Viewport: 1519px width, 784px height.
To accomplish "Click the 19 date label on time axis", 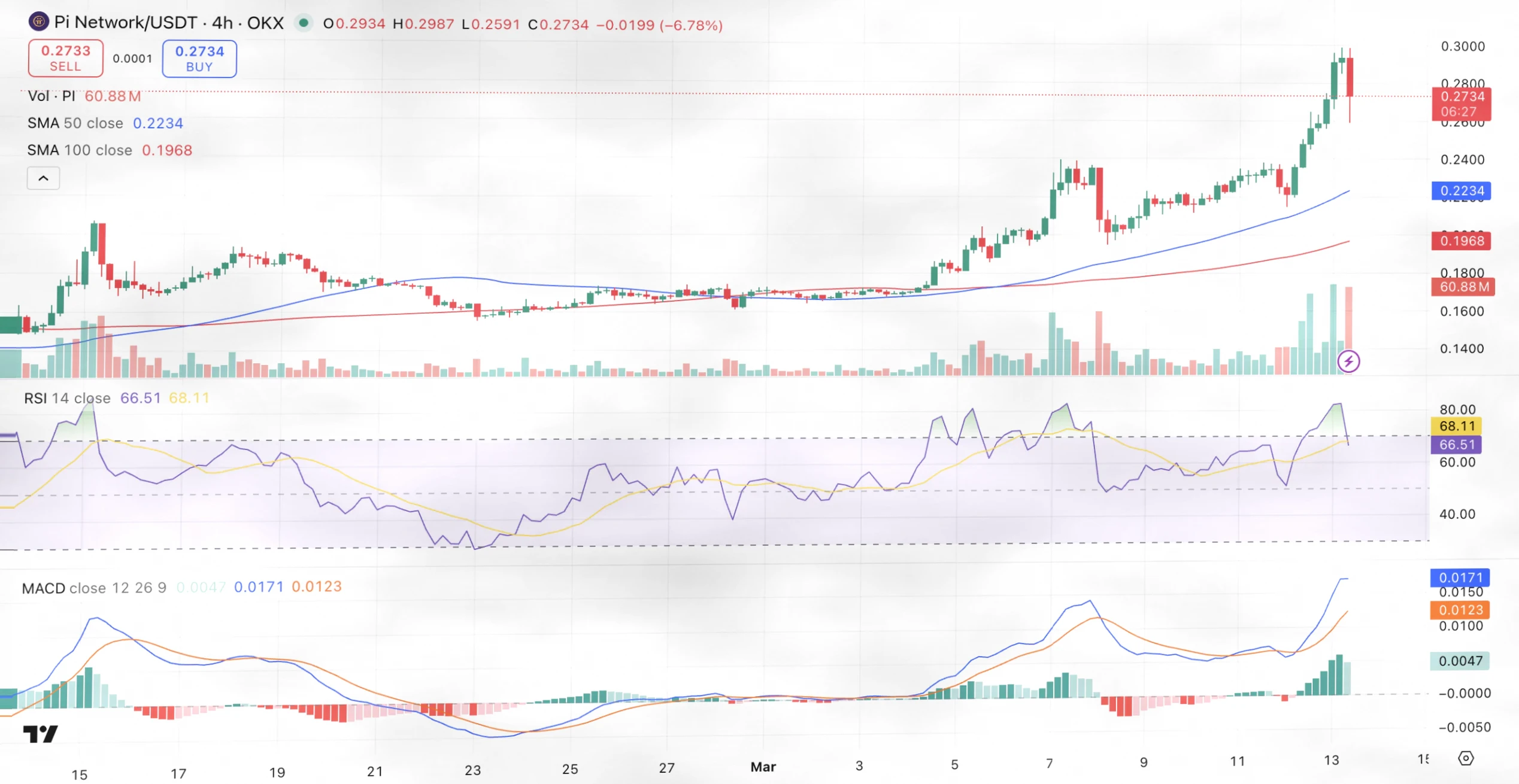I will 277,773.
